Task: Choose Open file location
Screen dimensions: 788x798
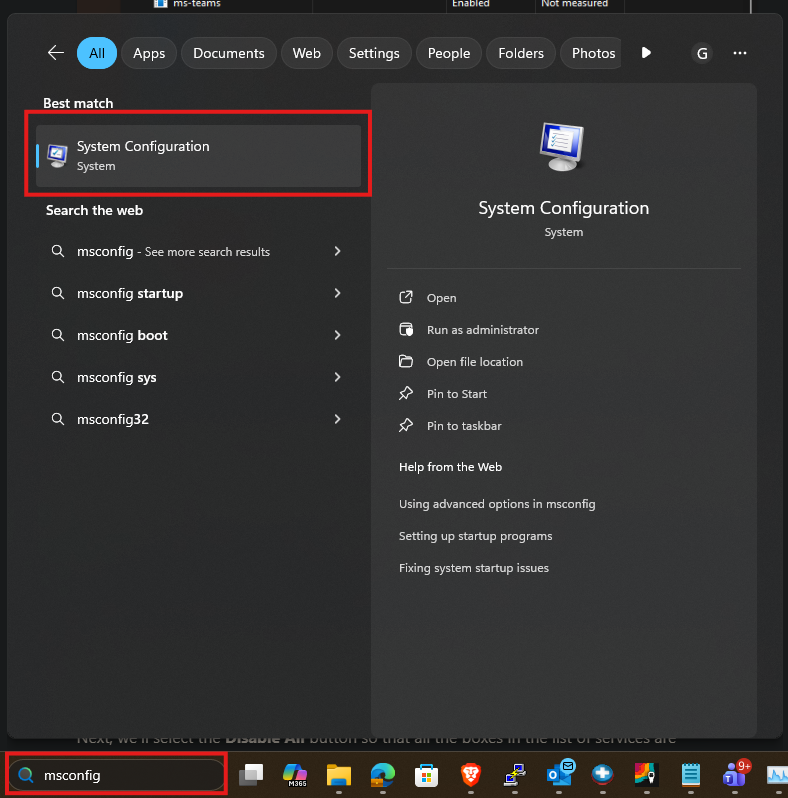Action: [474, 362]
